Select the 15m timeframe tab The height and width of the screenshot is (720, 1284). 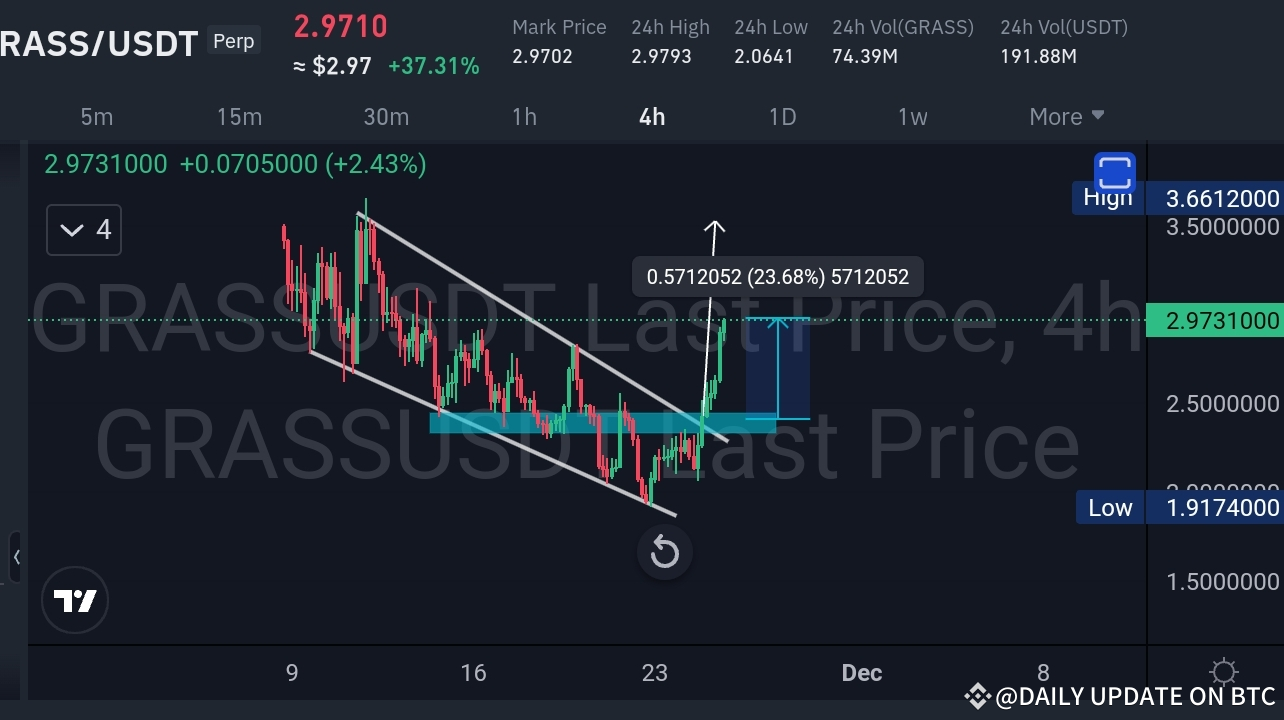[239, 117]
